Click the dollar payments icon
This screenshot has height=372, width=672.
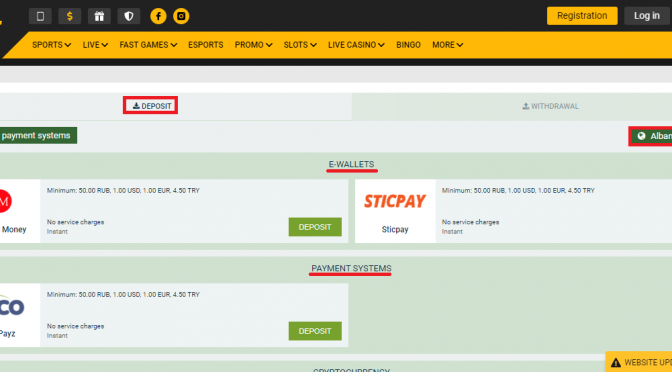[69, 16]
